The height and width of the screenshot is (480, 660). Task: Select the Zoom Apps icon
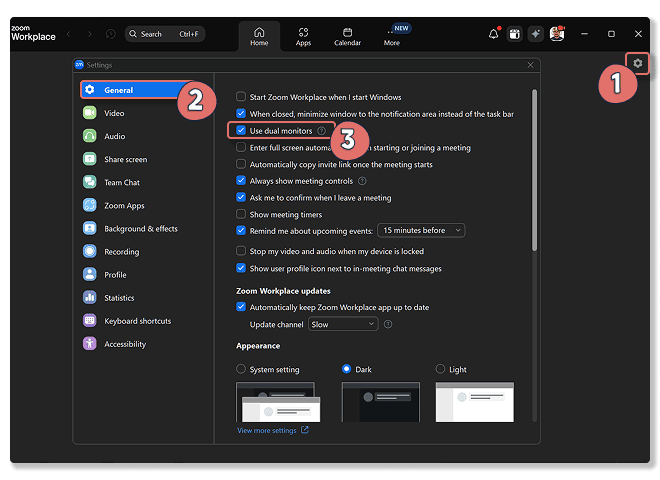coord(90,205)
